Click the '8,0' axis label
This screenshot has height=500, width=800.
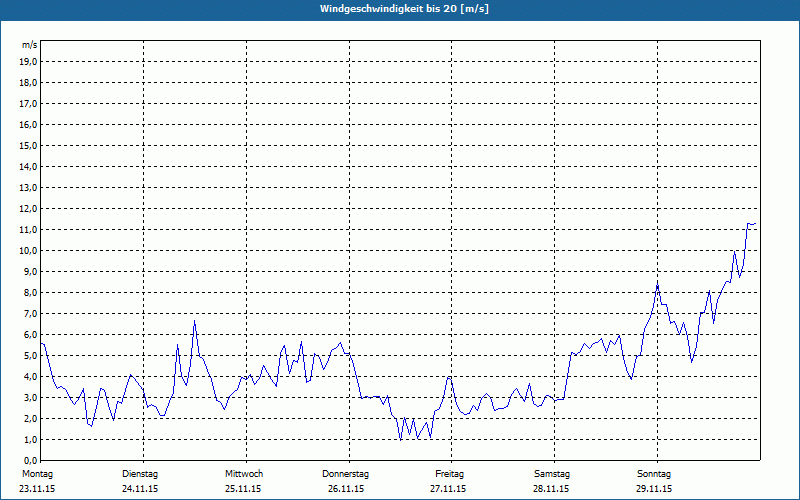(30, 292)
